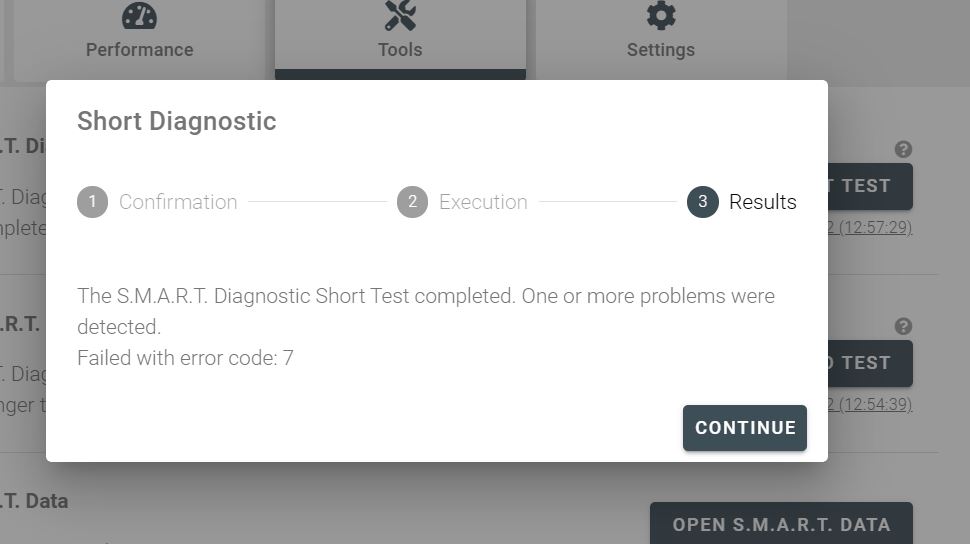
Task: Click CONTINUE to close the diagnostic dialog
Action: 745,428
